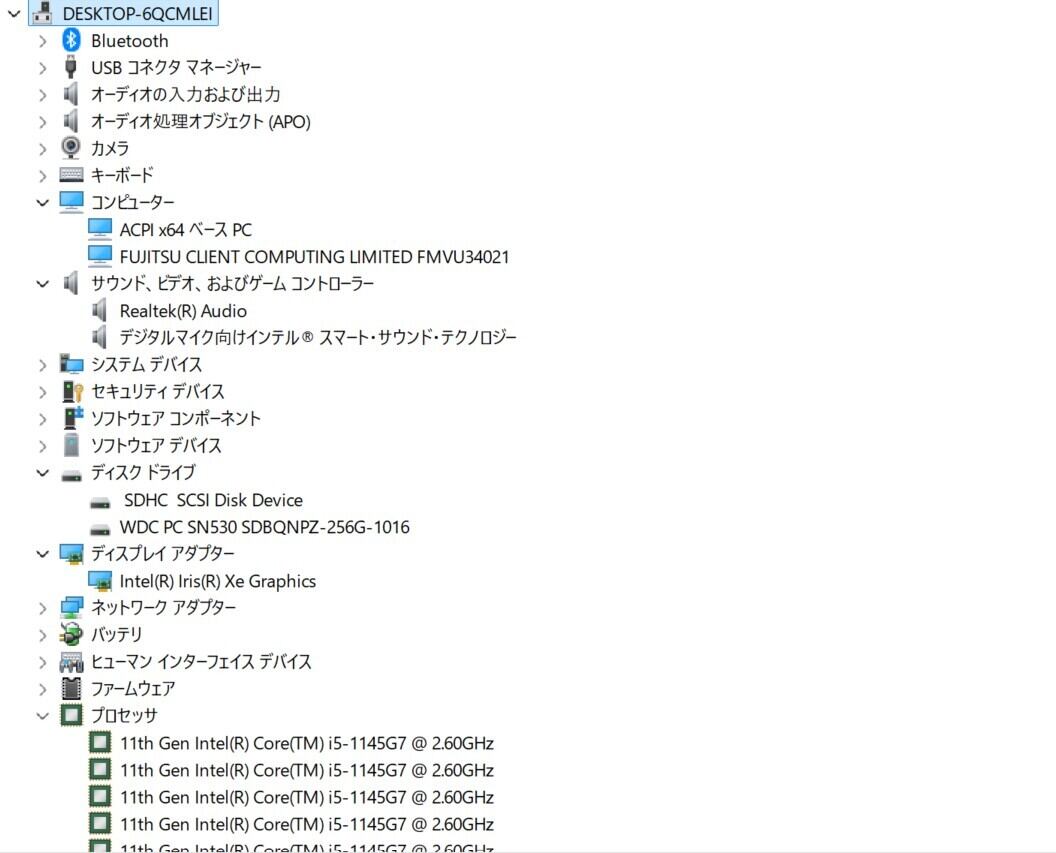Click the USB コネクタ マネージャー plug icon
The width and height of the screenshot is (1056, 853).
tap(71, 67)
